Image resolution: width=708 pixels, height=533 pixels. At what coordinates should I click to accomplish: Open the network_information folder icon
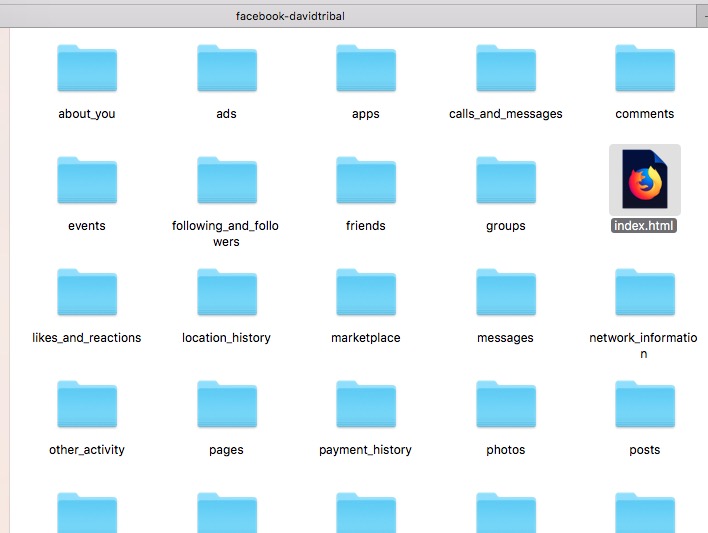pos(645,292)
